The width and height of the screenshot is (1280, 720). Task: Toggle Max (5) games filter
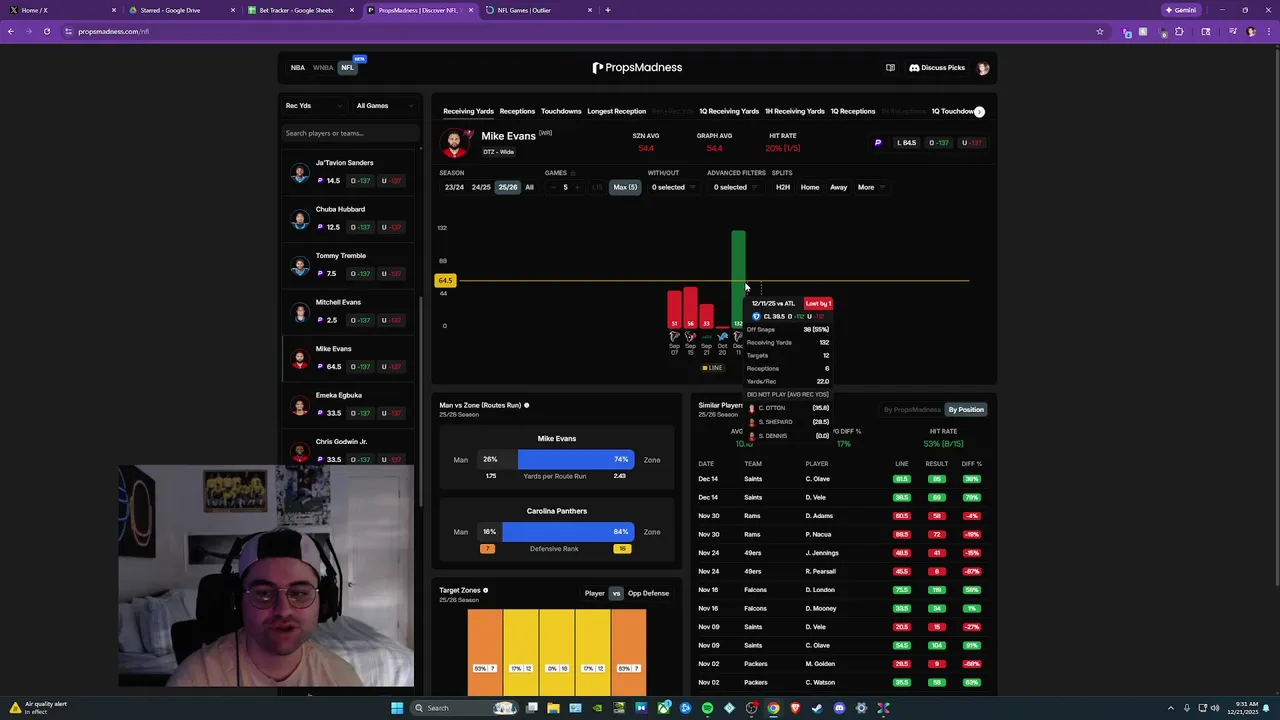pos(625,187)
